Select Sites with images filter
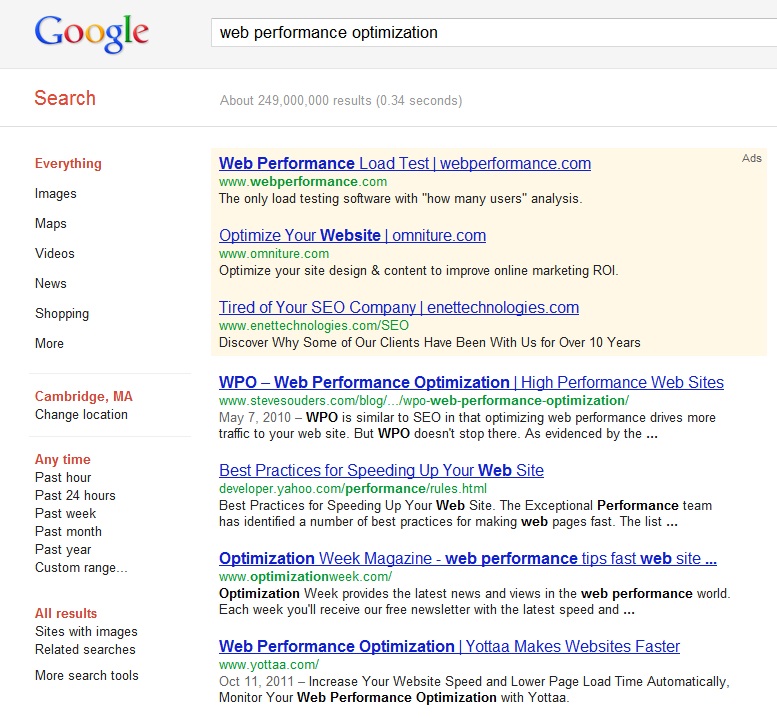Image resolution: width=777 pixels, height=723 pixels. click(86, 631)
